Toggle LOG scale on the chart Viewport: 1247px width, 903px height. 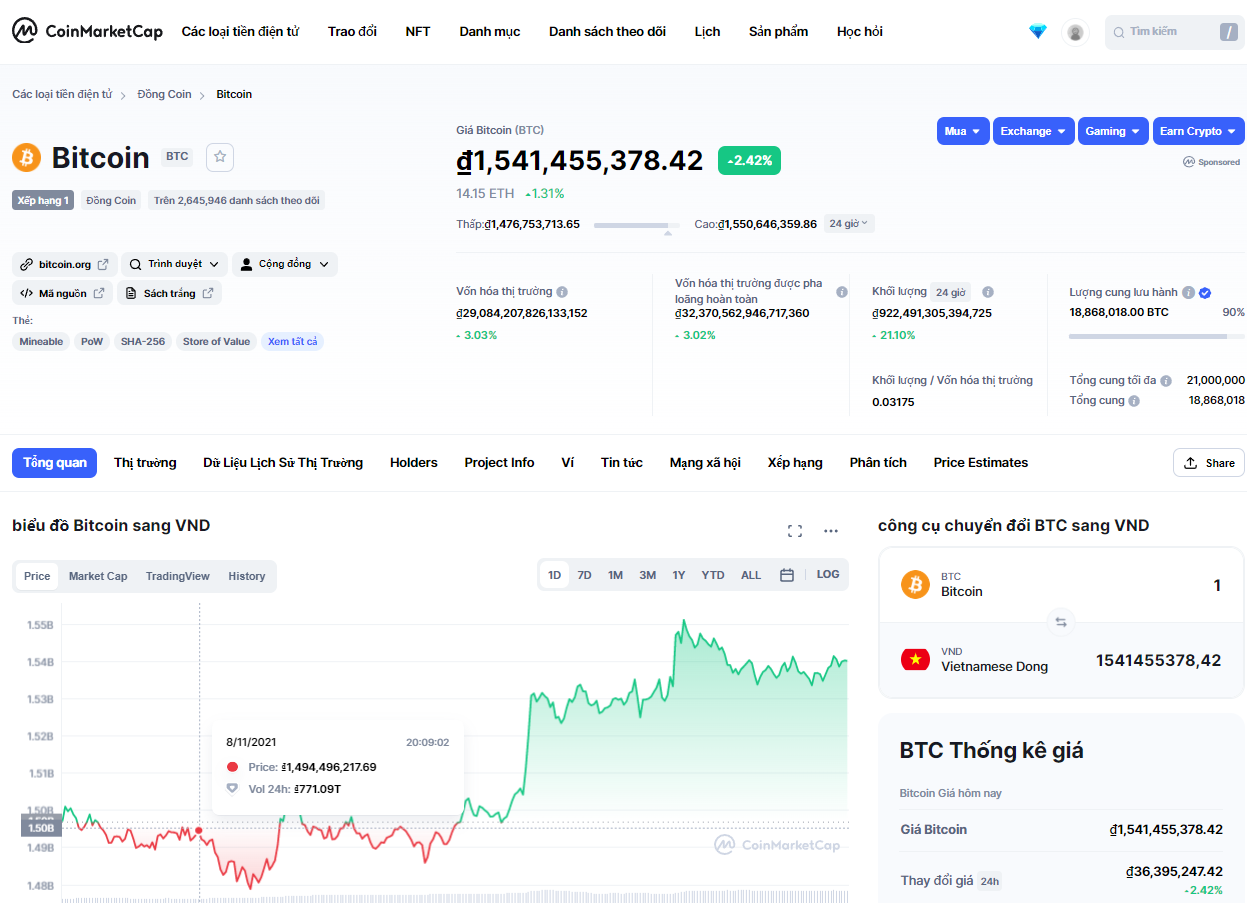pyautogui.click(x=828, y=574)
